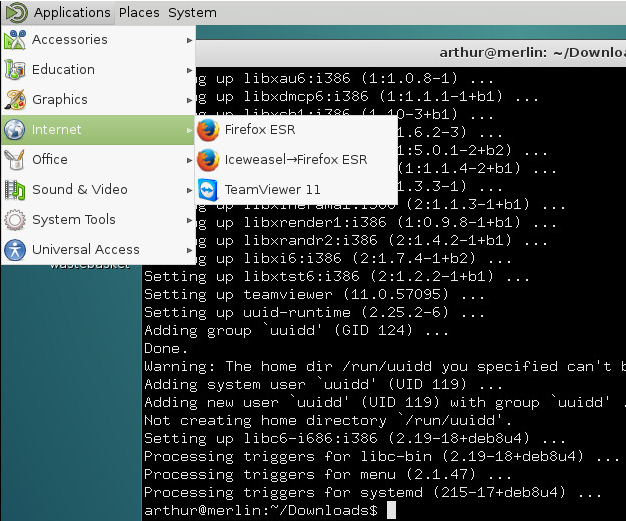
Task: Click 'up libxau6:i386' terminal line
Action: (345, 78)
